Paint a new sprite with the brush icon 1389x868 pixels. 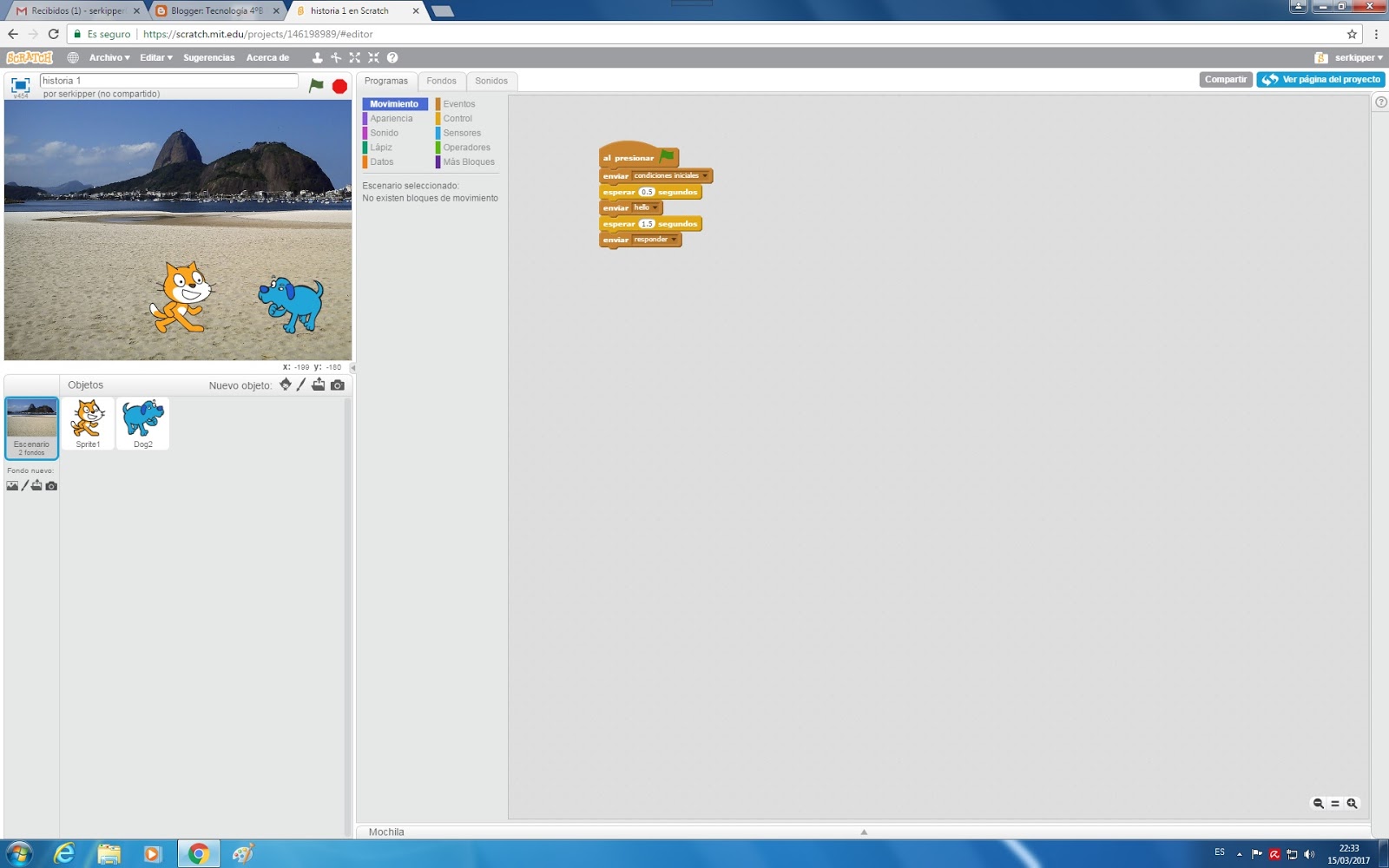(301, 385)
